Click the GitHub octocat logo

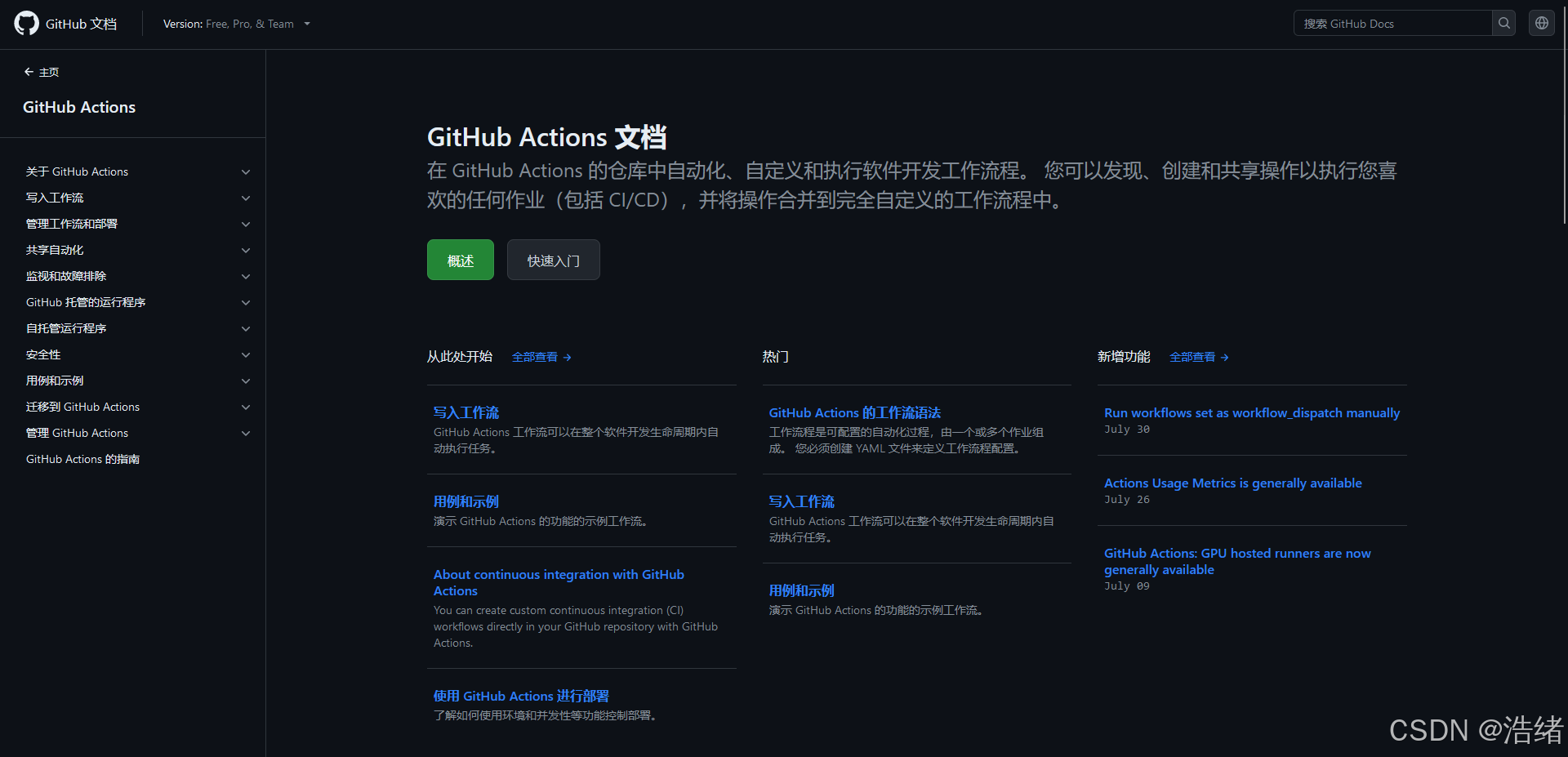[x=25, y=23]
